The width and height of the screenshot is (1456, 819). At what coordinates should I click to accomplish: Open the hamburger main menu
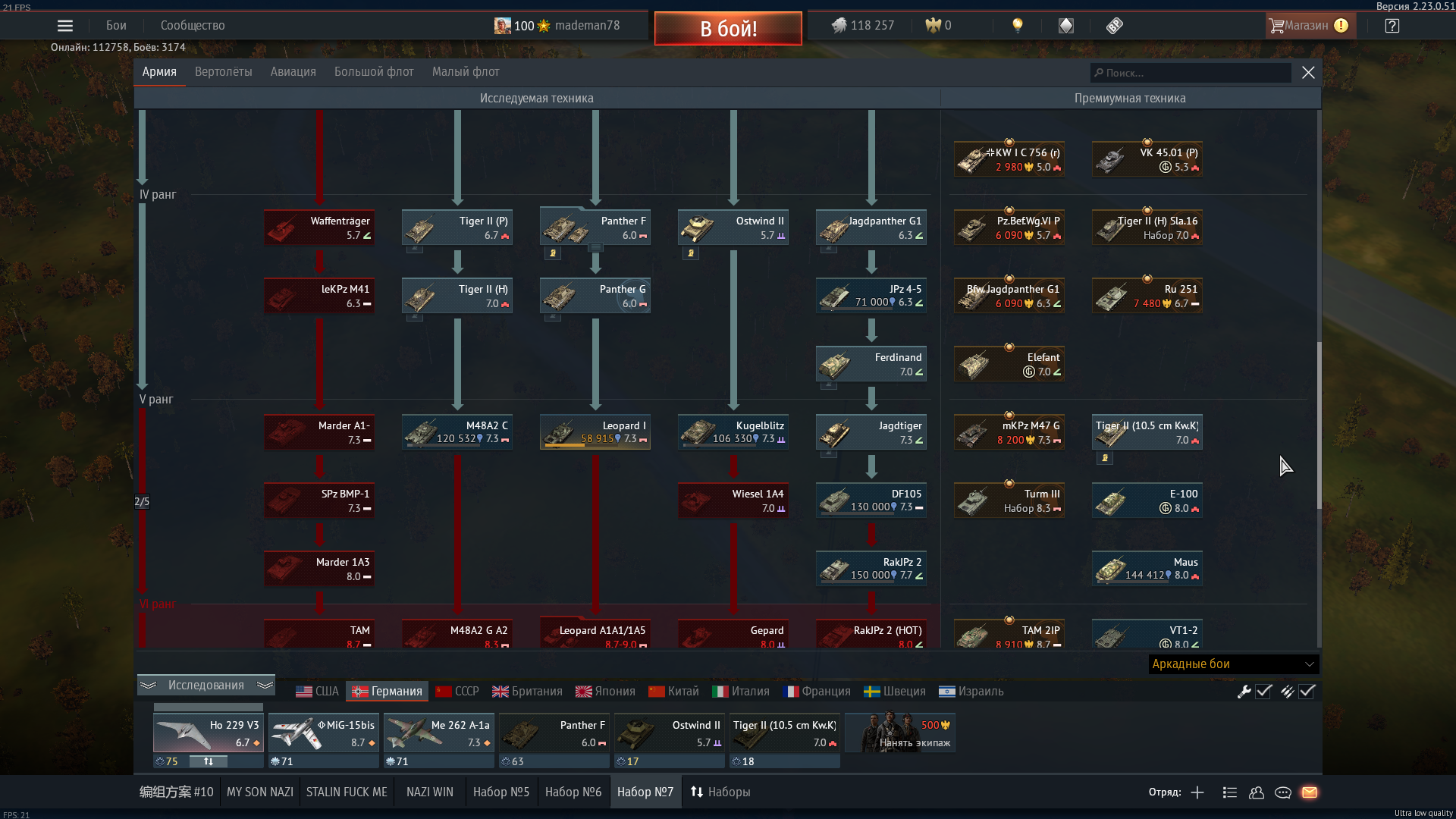pyautogui.click(x=65, y=26)
